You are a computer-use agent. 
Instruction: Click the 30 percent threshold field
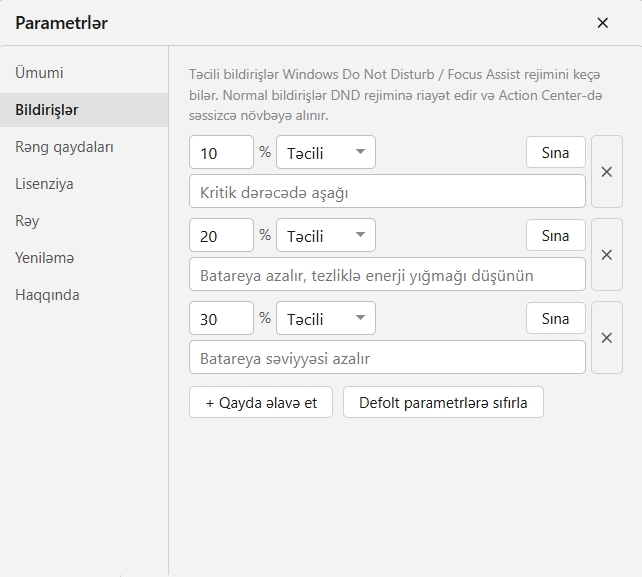[222, 318]
